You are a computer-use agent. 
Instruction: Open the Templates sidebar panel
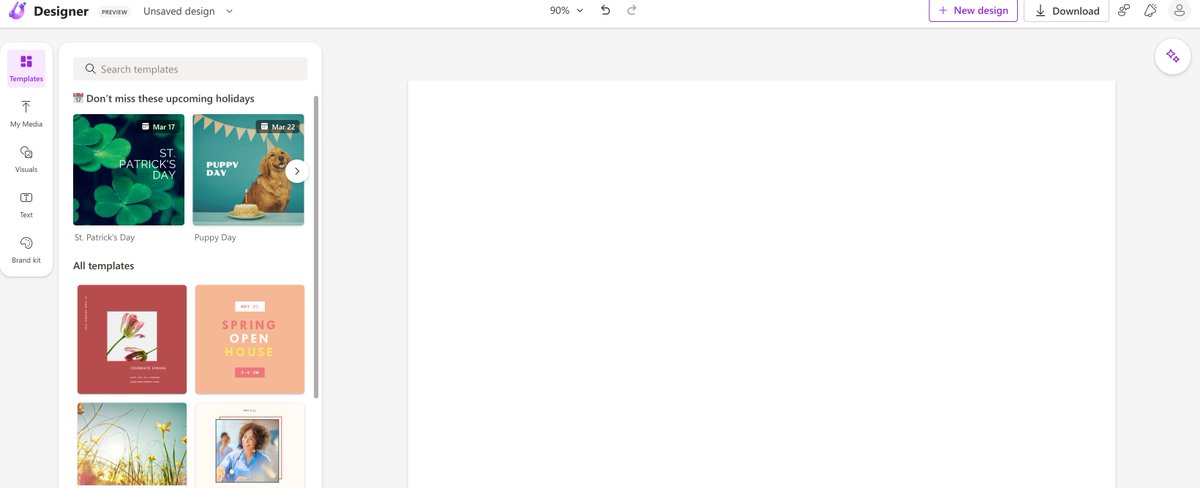point(26,68)
